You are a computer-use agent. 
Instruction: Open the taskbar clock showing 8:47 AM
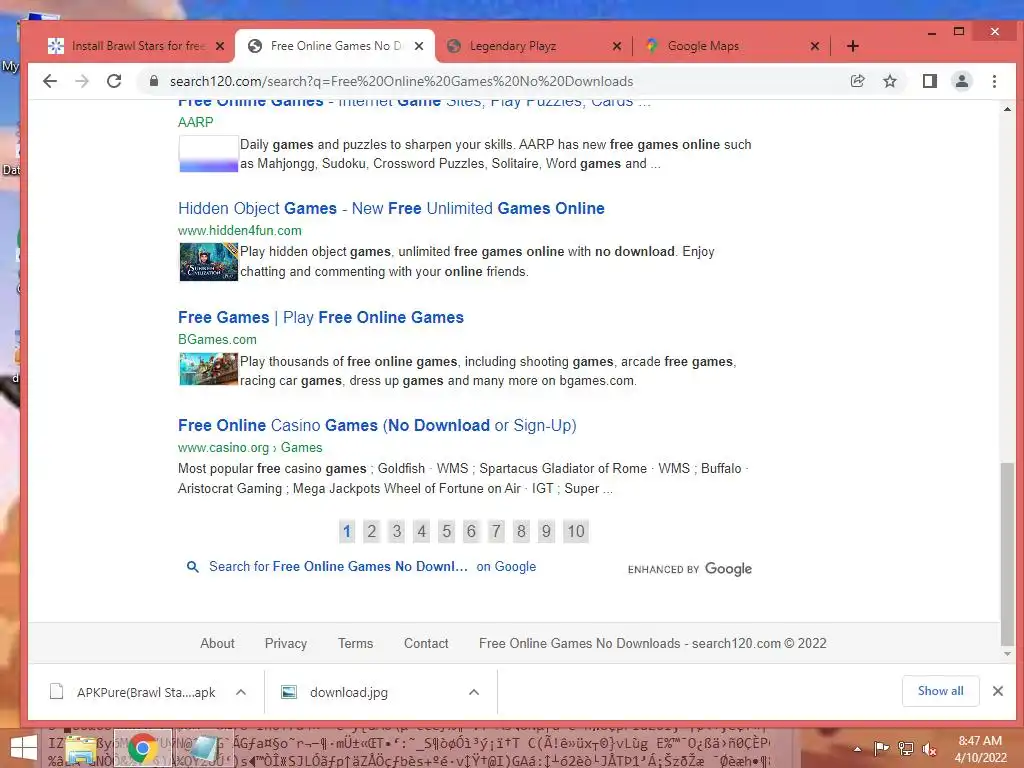980,749
